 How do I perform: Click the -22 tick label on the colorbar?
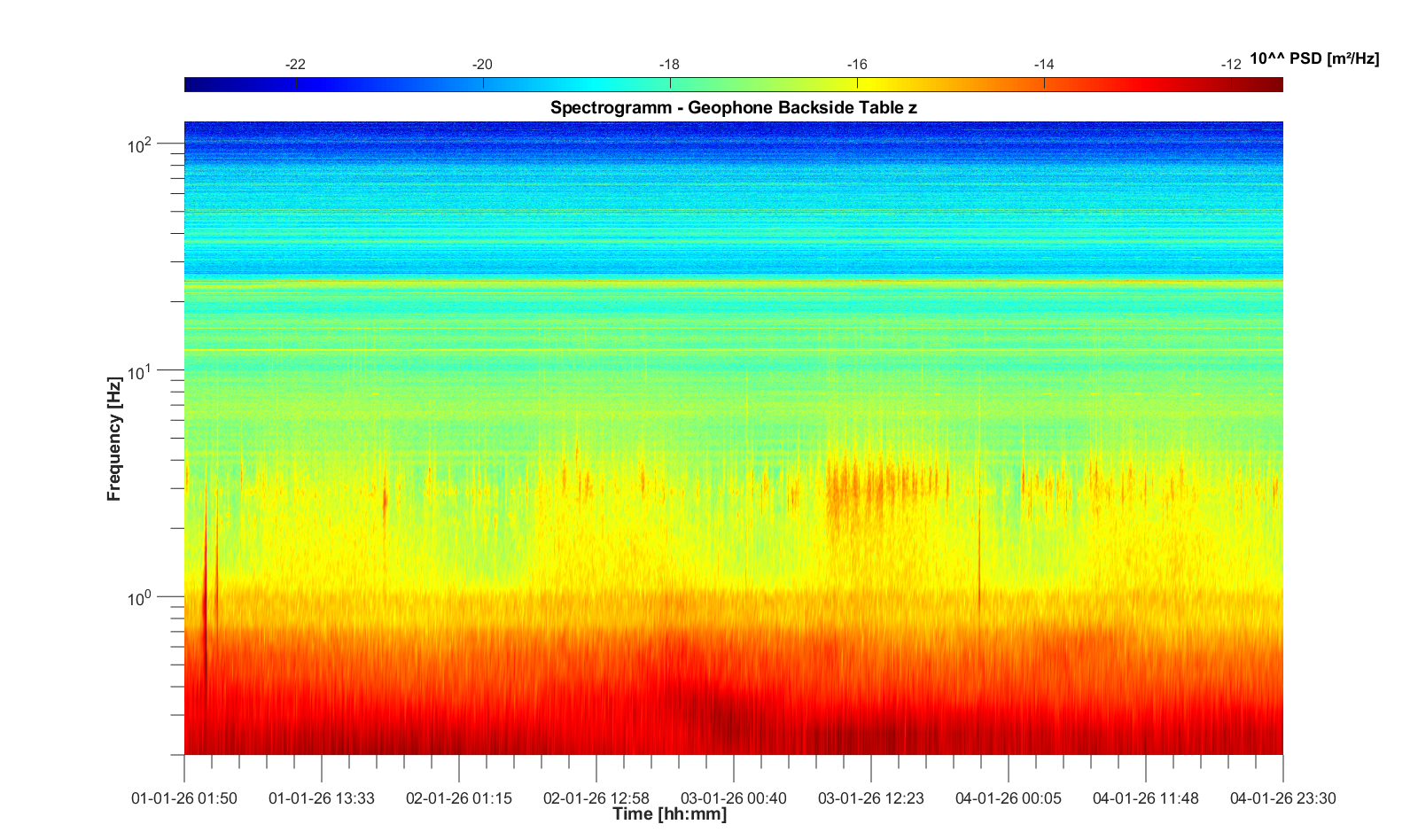pos(295,65)
